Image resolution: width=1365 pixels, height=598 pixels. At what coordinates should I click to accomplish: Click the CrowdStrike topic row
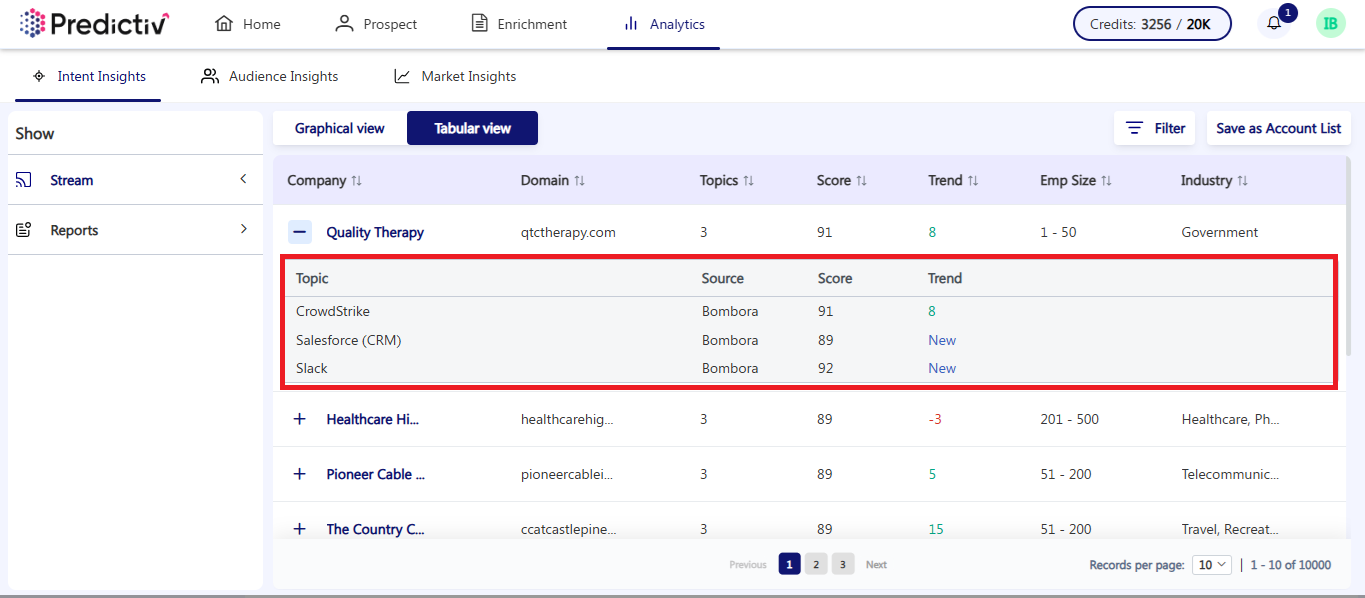(x=810, y=311)
